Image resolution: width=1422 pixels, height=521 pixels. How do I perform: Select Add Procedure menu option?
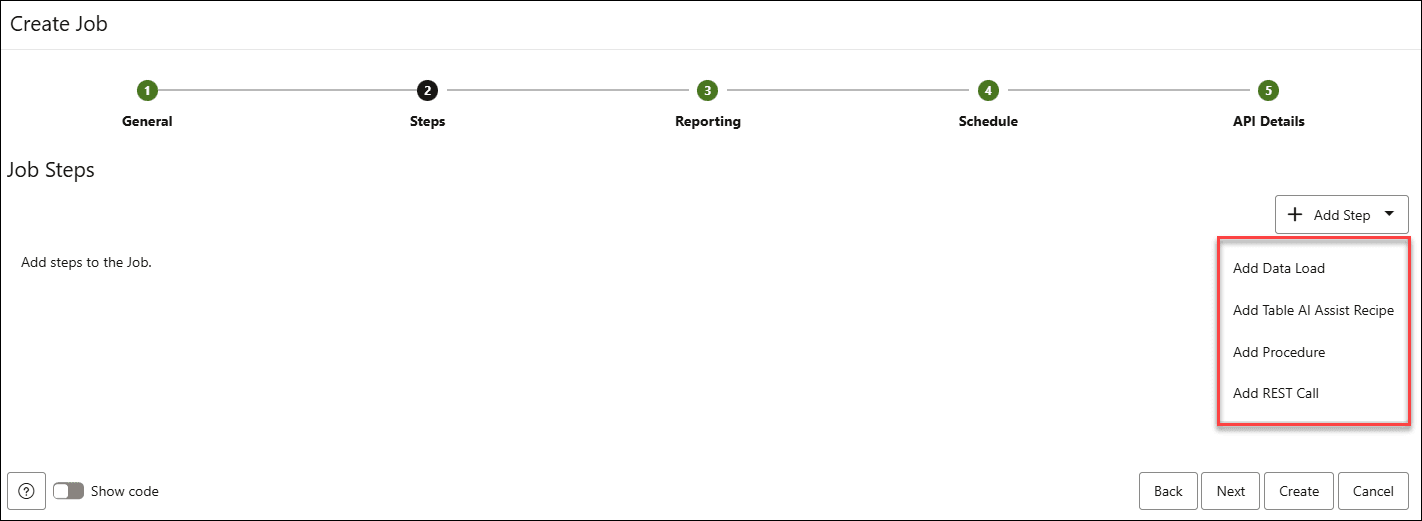(1278, 352)
